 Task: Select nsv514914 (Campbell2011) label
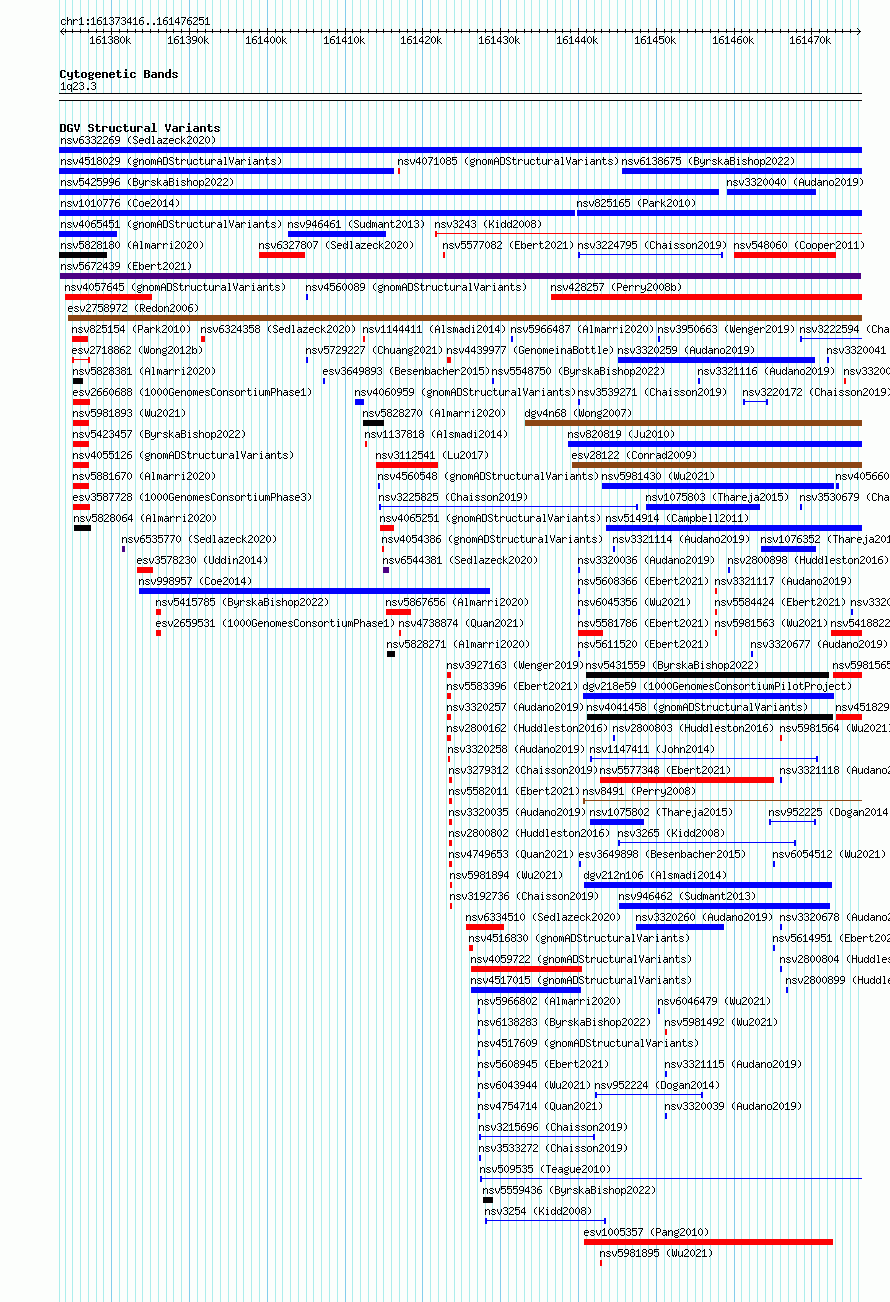coord(676,518)
